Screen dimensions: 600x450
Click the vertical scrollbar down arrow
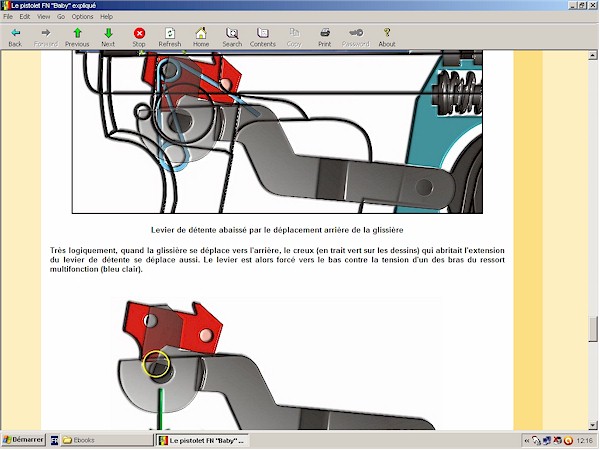pyautogui.click(x=593, y=425)
